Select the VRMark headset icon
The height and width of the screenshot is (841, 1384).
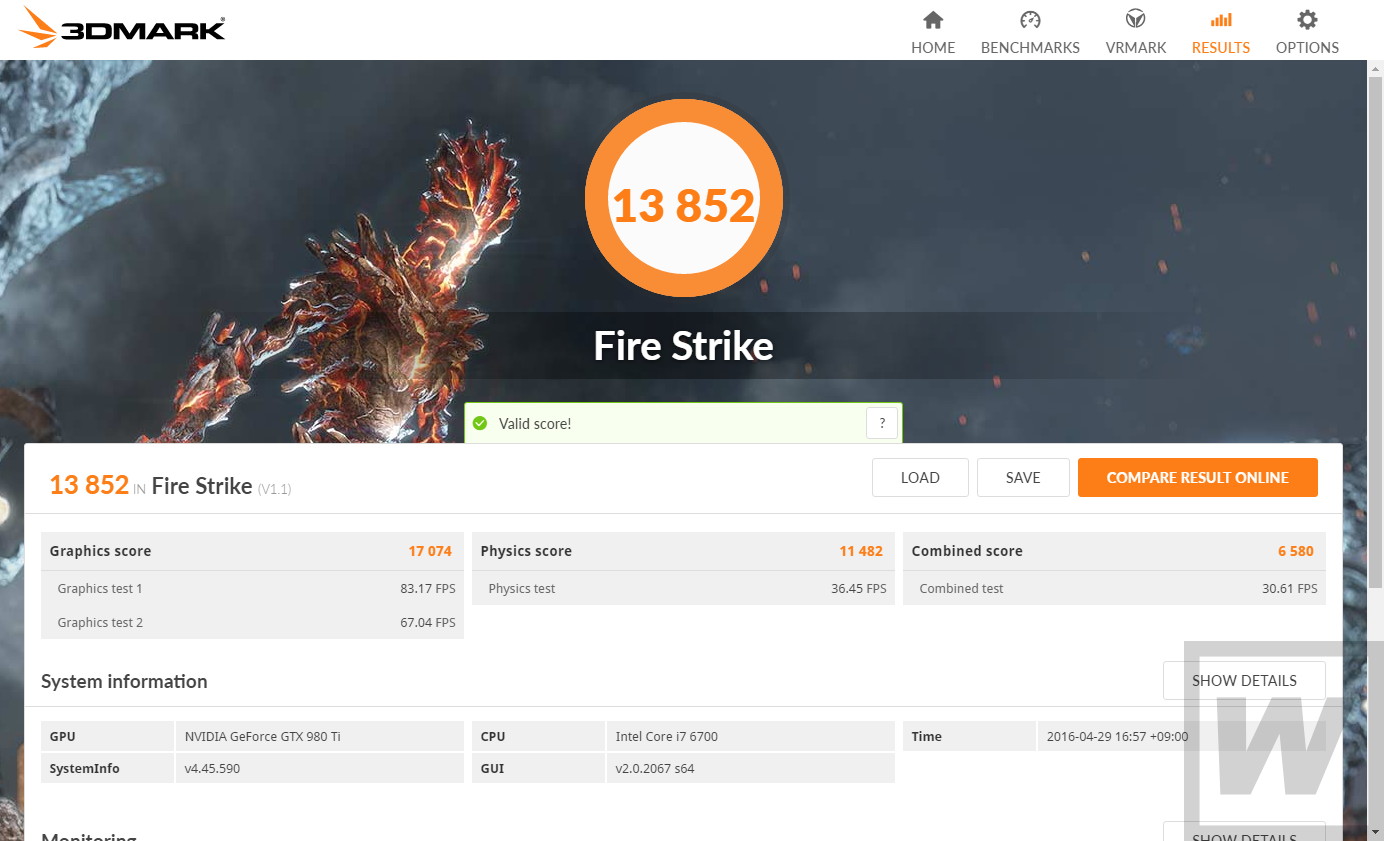[x=1136, y=20]
